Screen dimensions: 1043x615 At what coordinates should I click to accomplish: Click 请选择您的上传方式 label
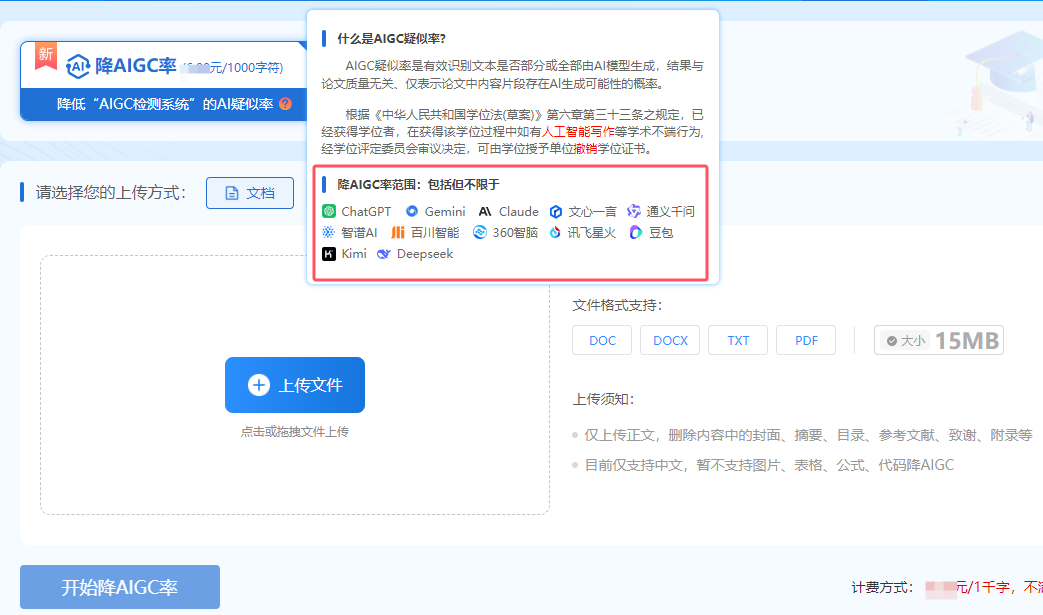[x=110, y=192]
